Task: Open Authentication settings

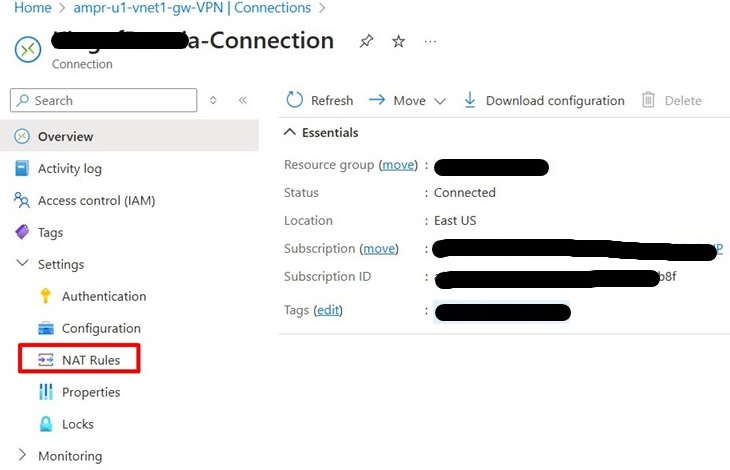Action: [104, 296]
